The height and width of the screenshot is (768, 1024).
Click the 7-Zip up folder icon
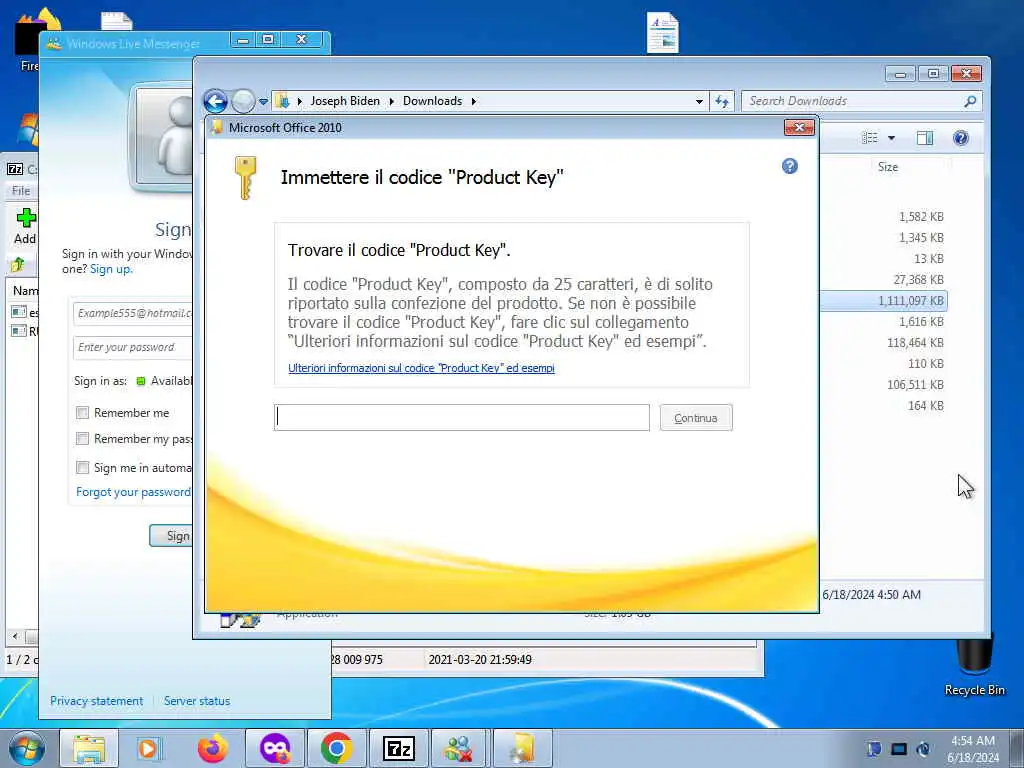(18, 264)
